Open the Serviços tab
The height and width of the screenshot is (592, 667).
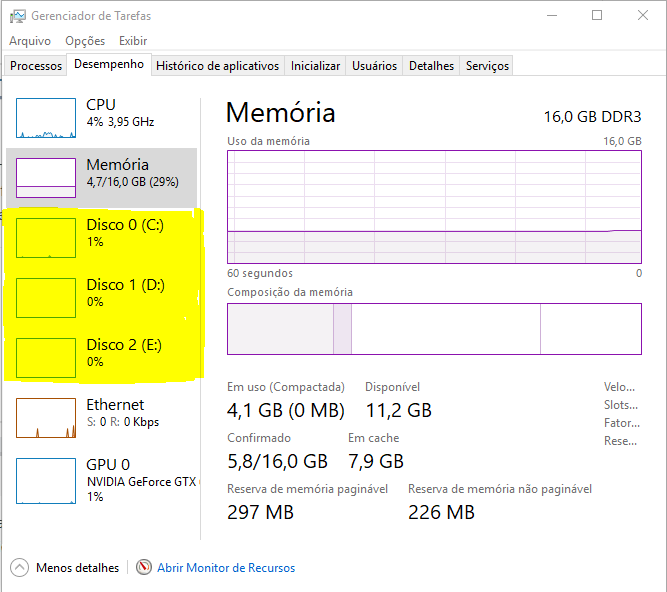tap(487, 66)
